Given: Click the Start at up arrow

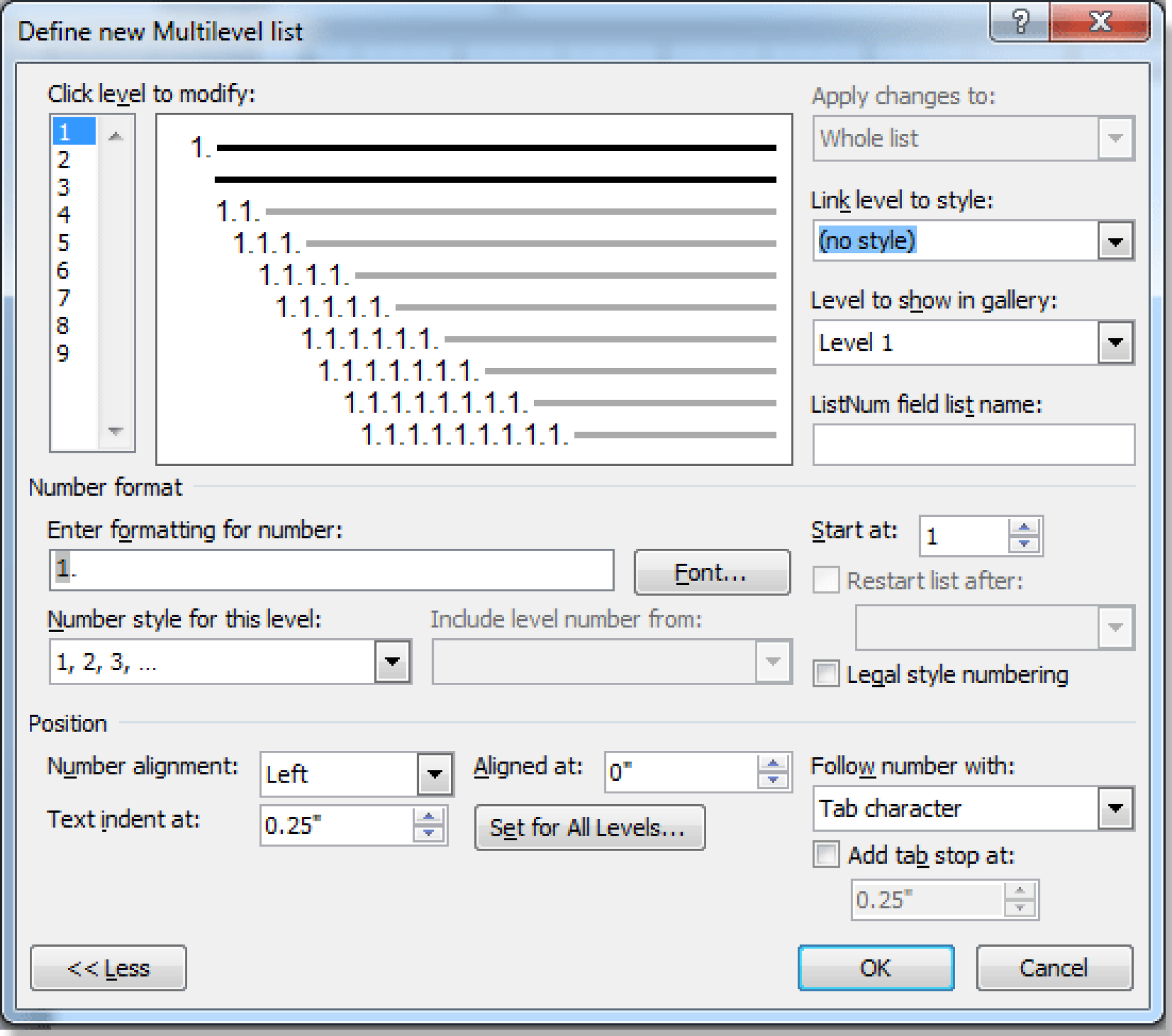Looking at the screenshot, I should pos(1024,528).
